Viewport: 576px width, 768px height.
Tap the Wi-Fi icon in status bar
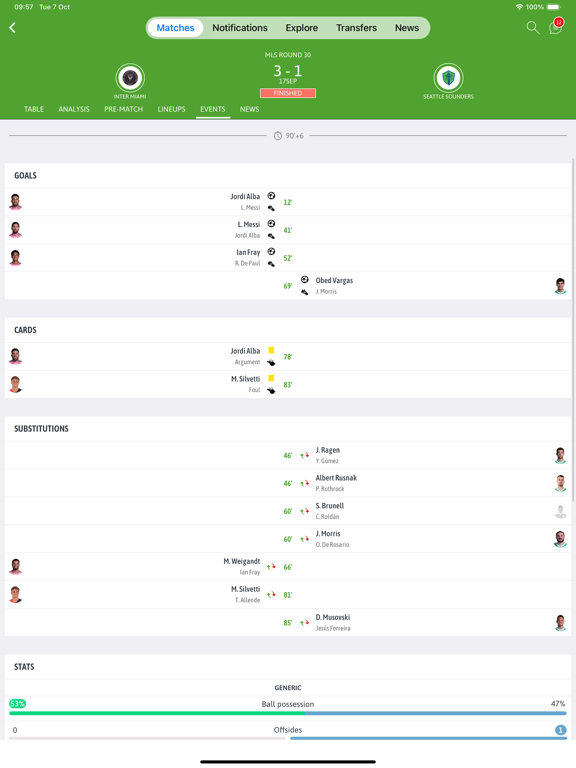tap(519, 7)
